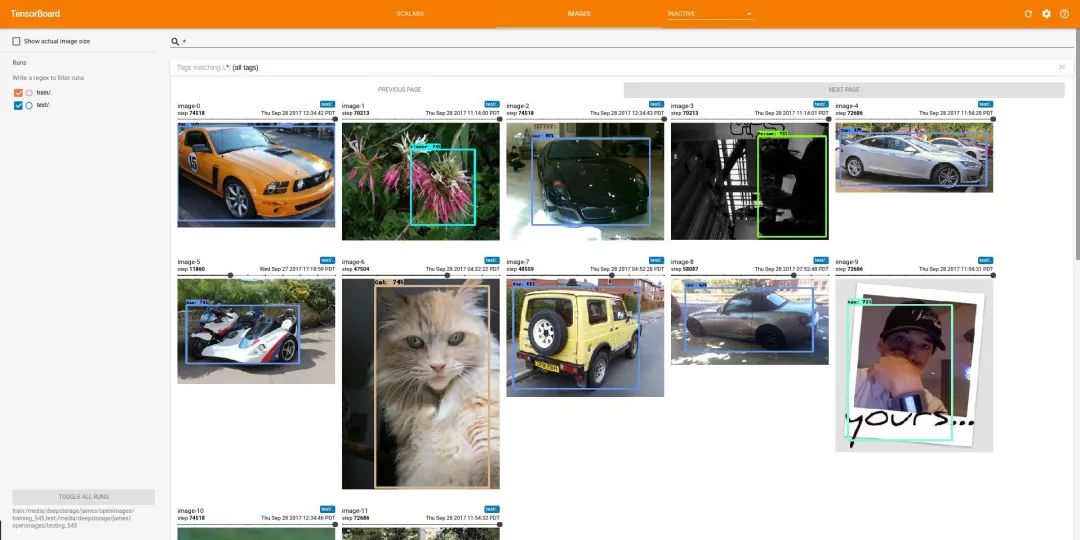Open image-0 orange Mustang thumbnail
Screen dimensions: 1080x540
pyautogui.click(x=256, y=175)
